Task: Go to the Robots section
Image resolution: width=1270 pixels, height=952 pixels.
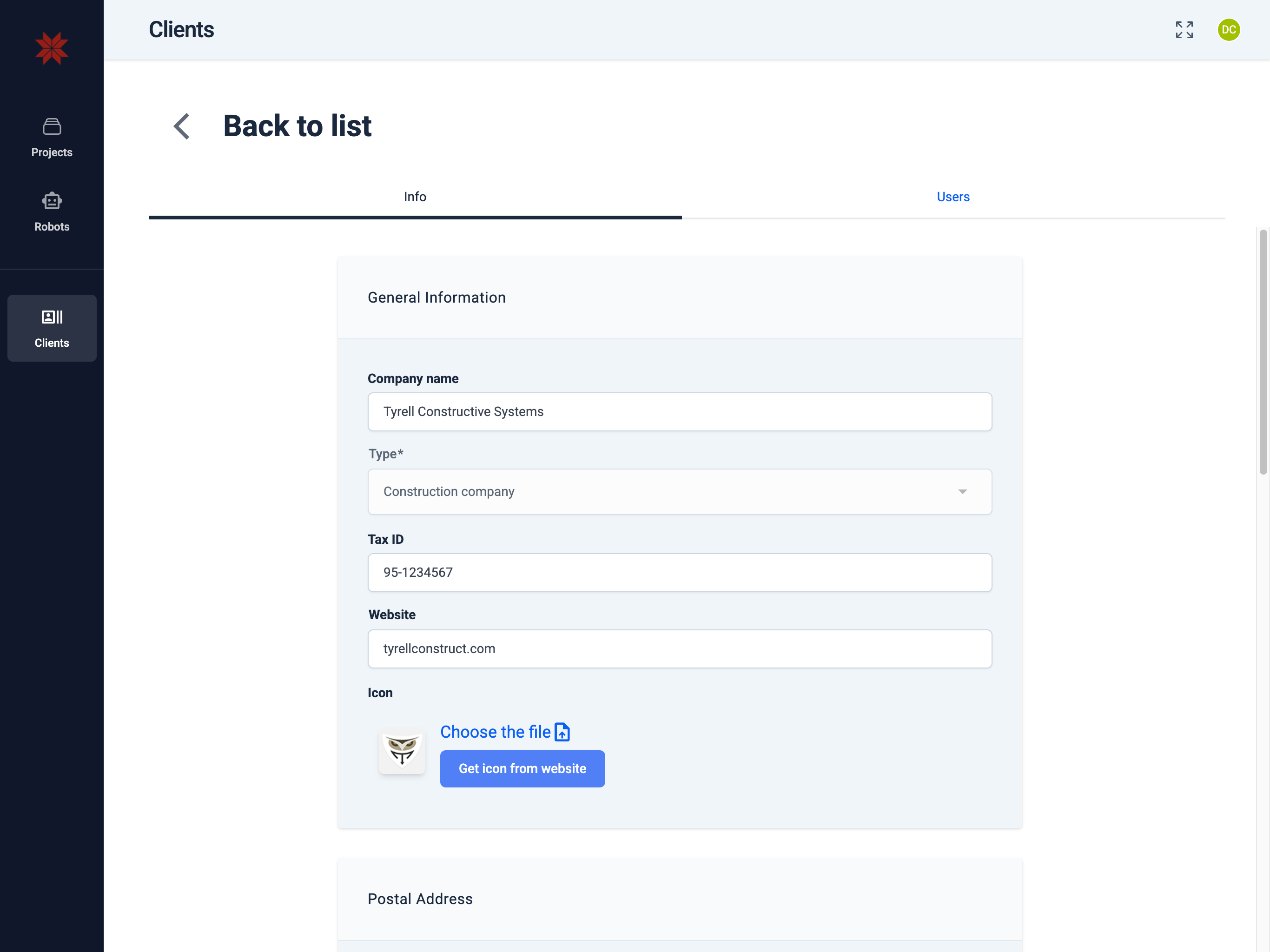Action: pos(52,212)
